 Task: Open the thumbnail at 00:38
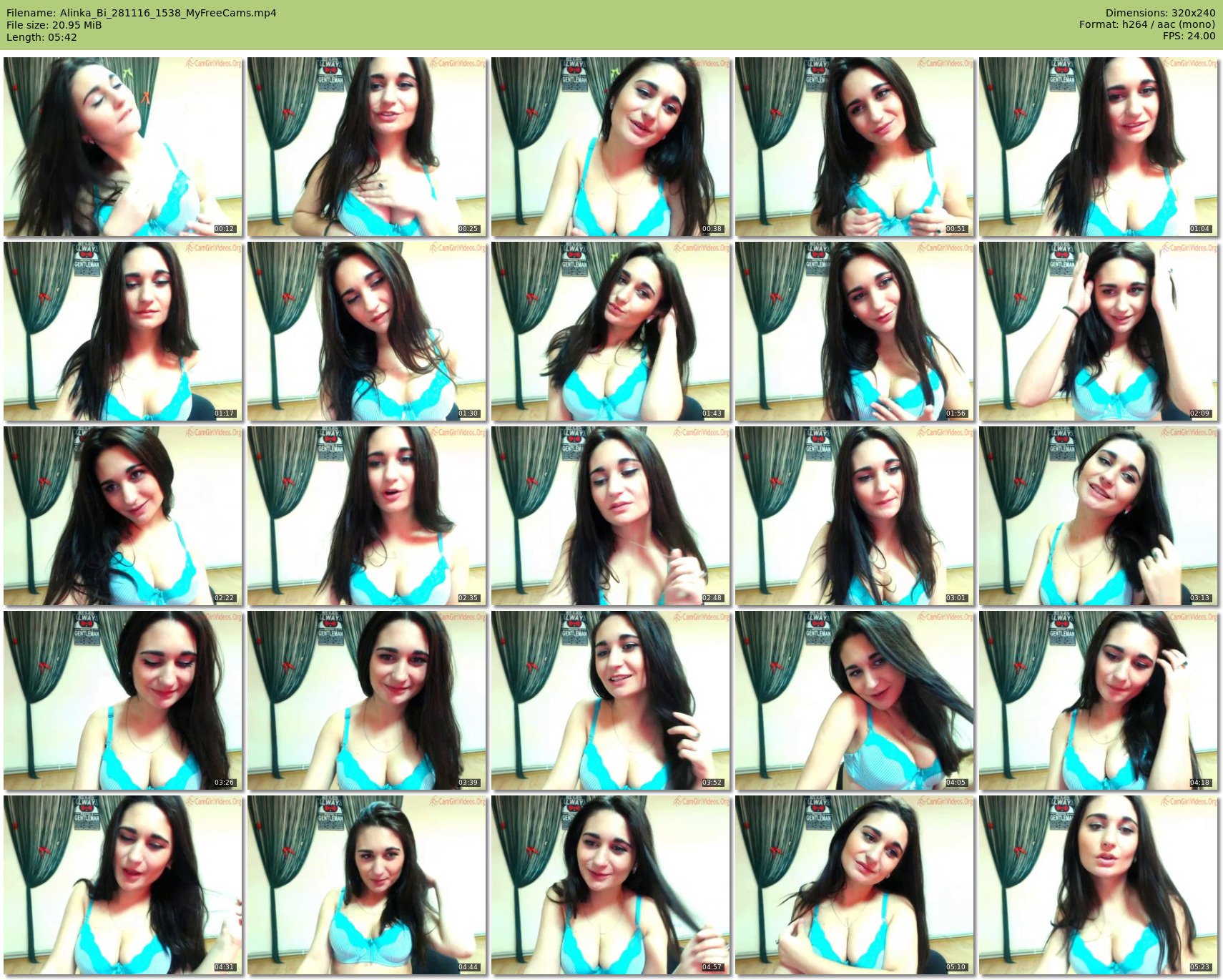[611, 147]
